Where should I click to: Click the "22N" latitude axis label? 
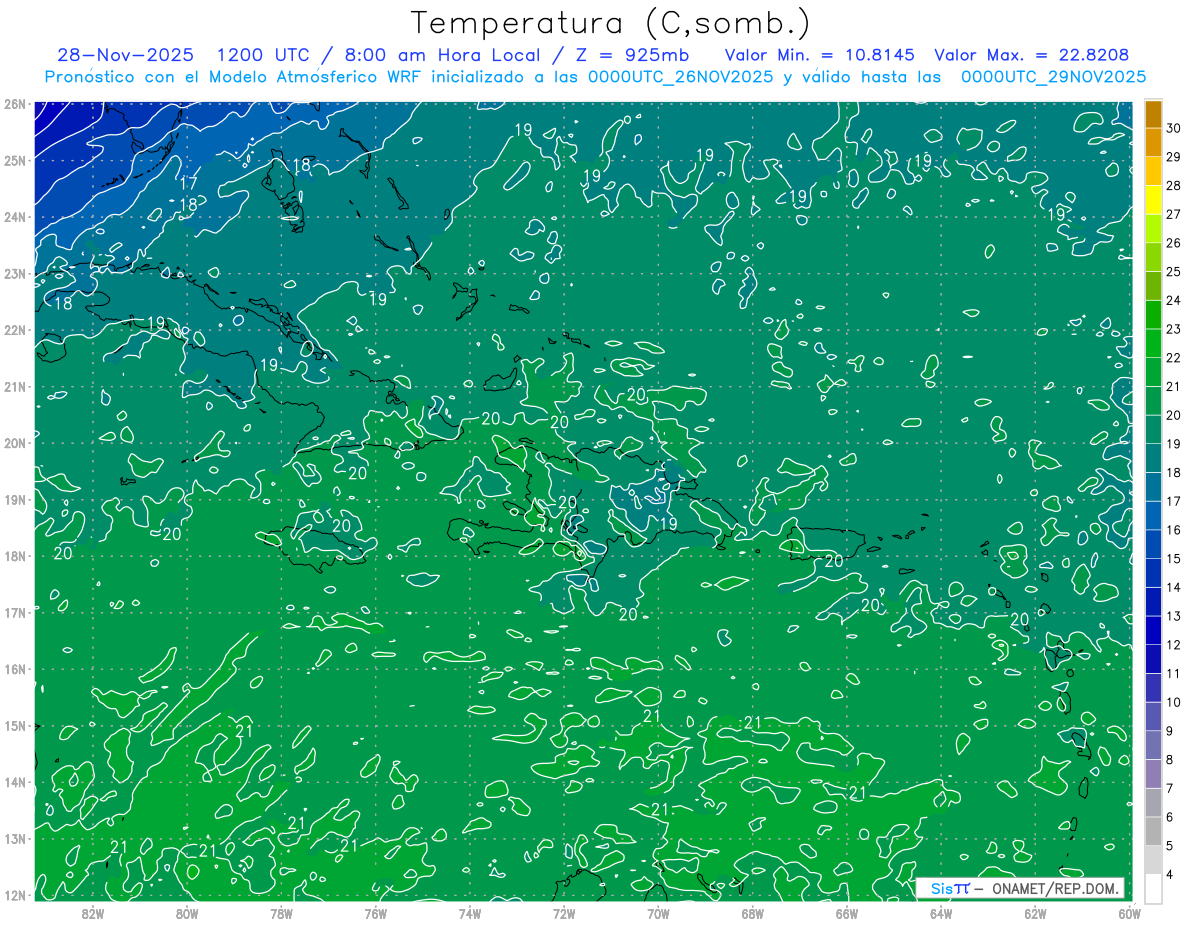(14, 330)
